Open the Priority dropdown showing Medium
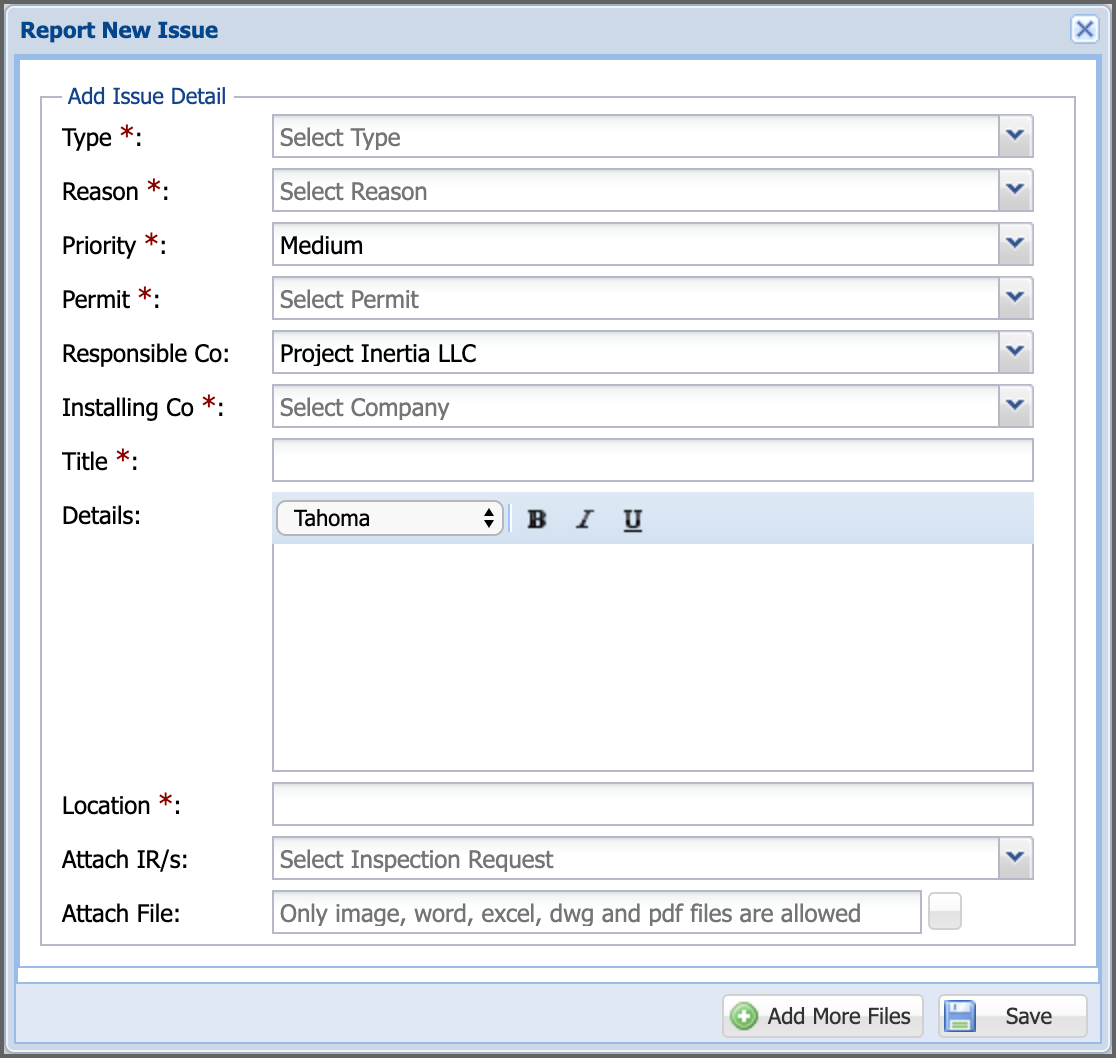This screenshot has width=1116, height=1058. (1016, 244)
